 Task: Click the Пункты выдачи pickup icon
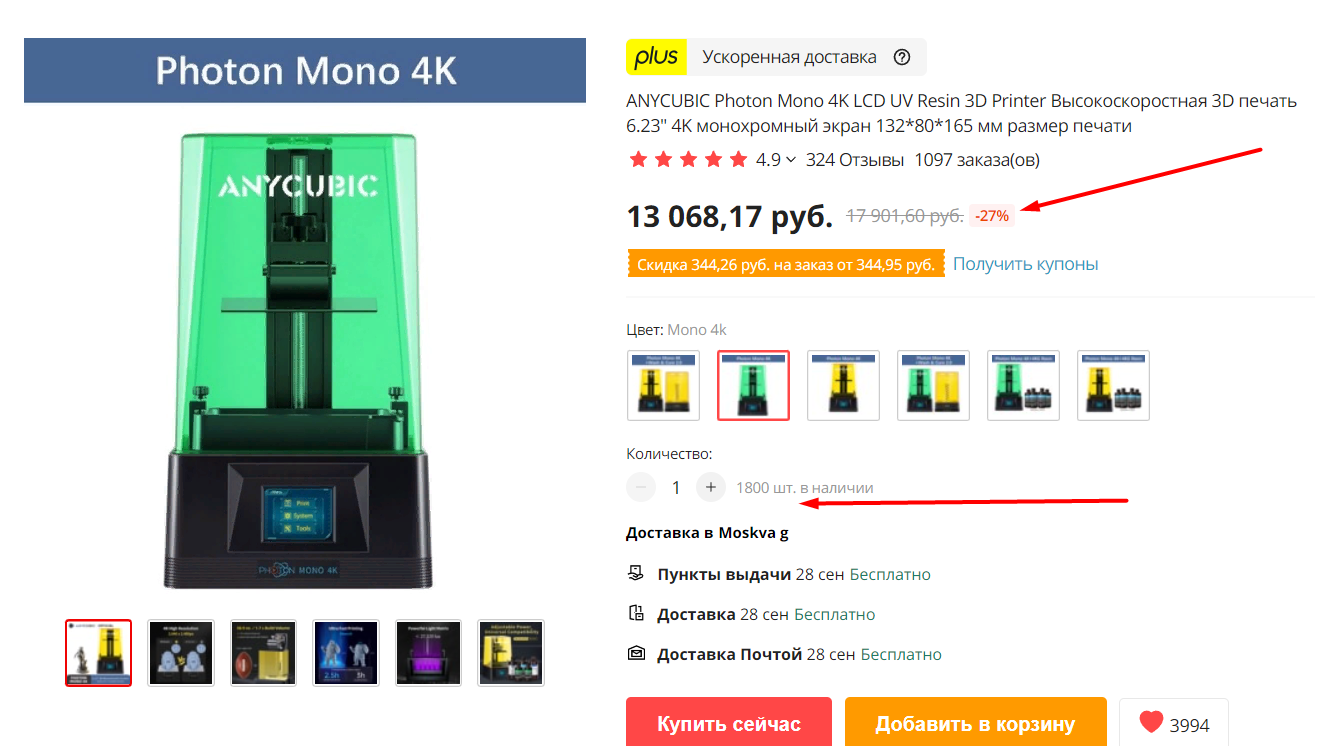[x=635, y=574]
